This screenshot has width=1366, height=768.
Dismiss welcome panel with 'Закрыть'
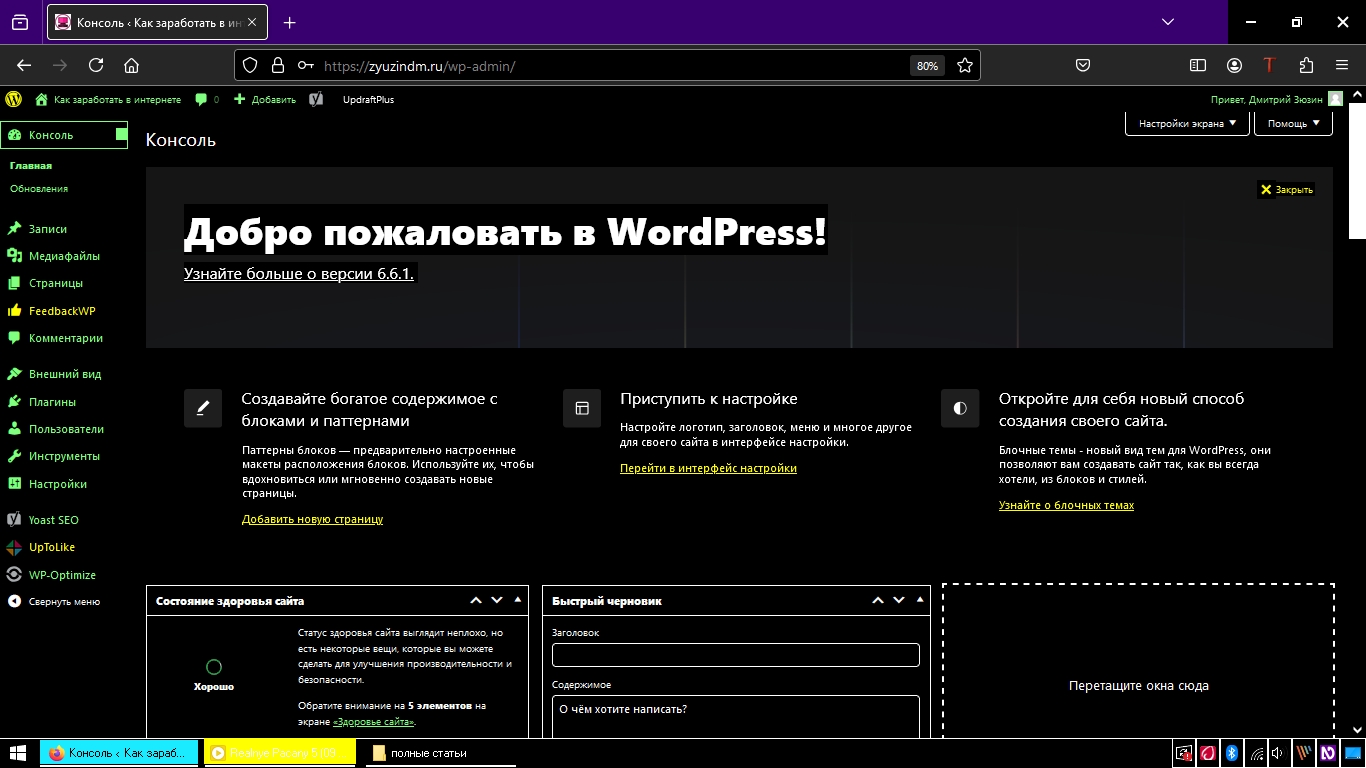pyautogui.click(x=1286, y=189)
